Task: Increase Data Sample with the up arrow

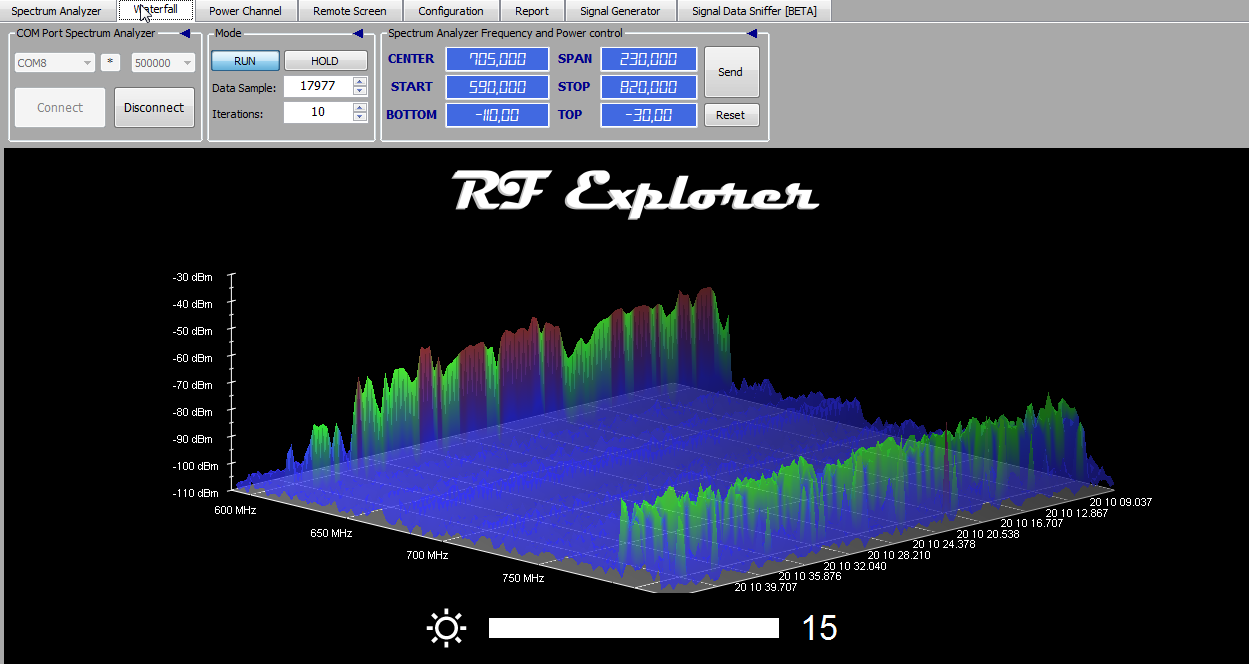Action: click(x=361, y=82)
